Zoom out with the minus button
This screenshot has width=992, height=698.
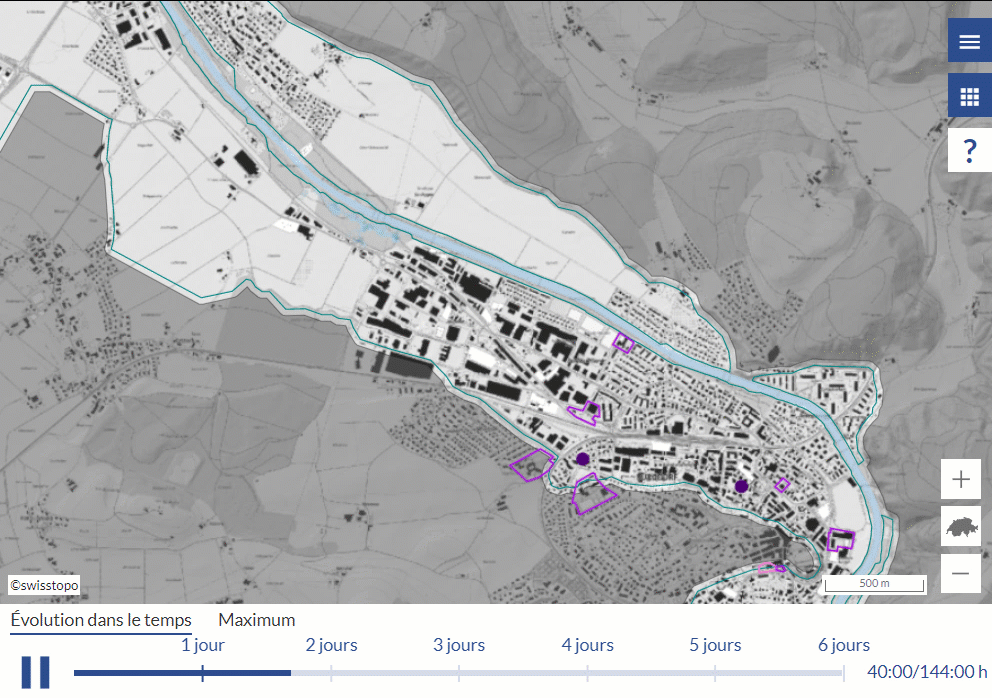[x=961, y=573]
